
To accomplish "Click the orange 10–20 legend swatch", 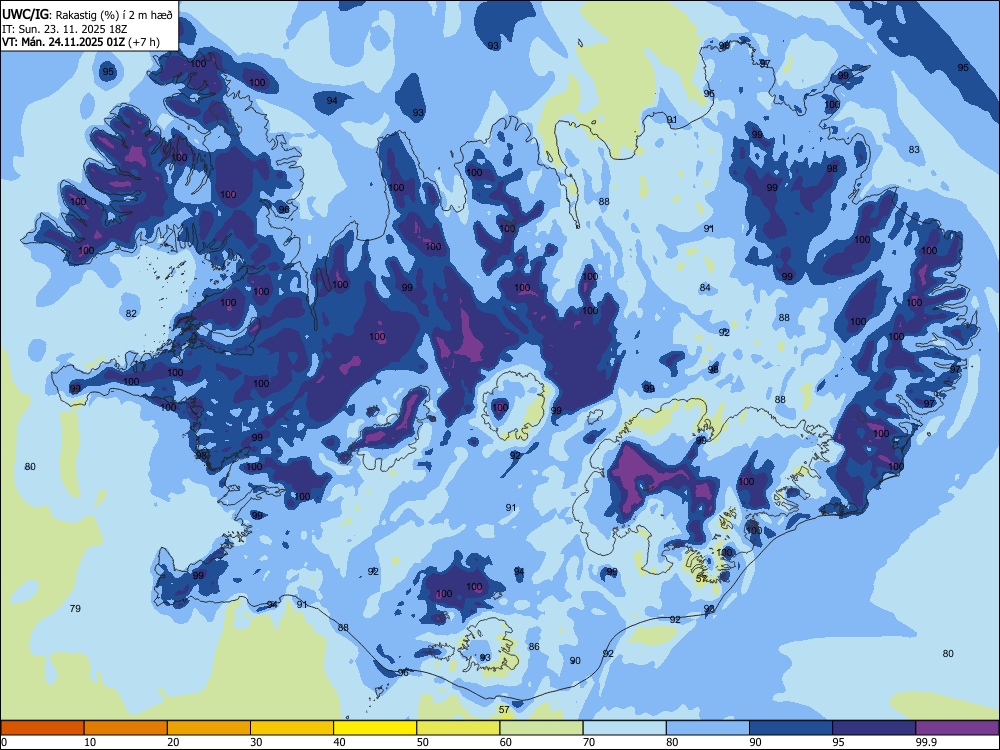I will [x=126, y=728].
